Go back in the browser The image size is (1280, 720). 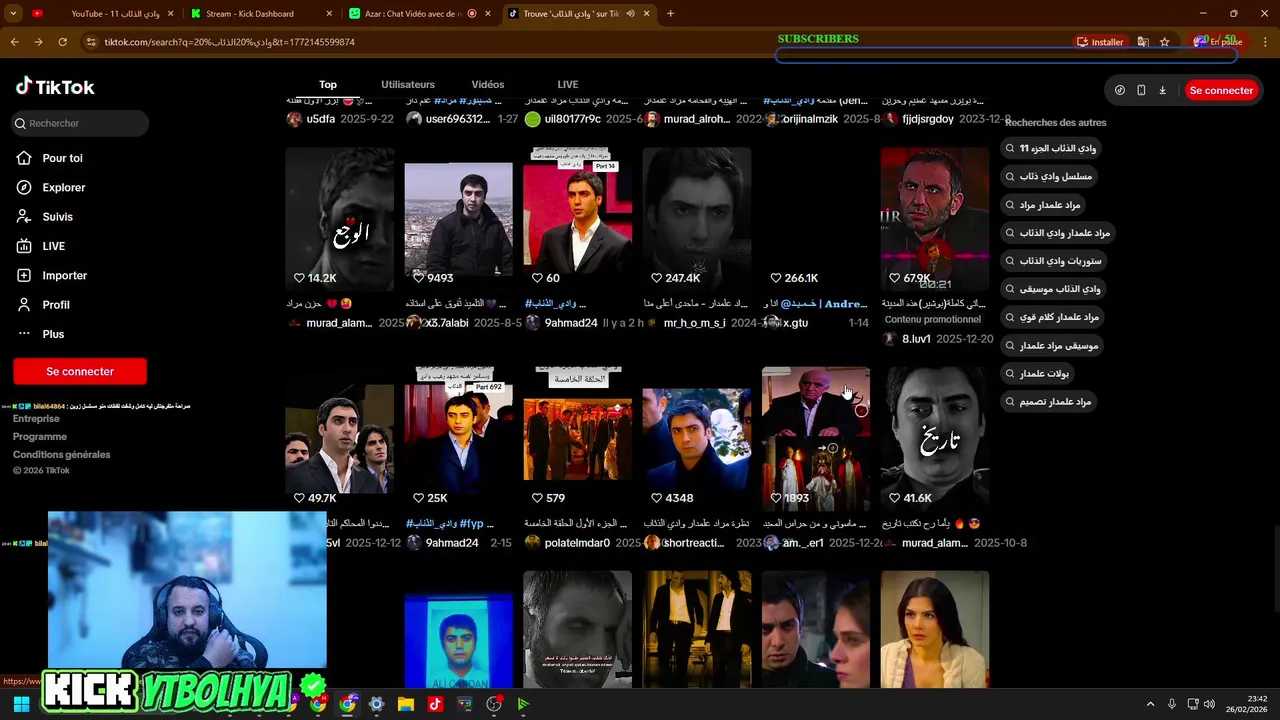click(15, 42)
